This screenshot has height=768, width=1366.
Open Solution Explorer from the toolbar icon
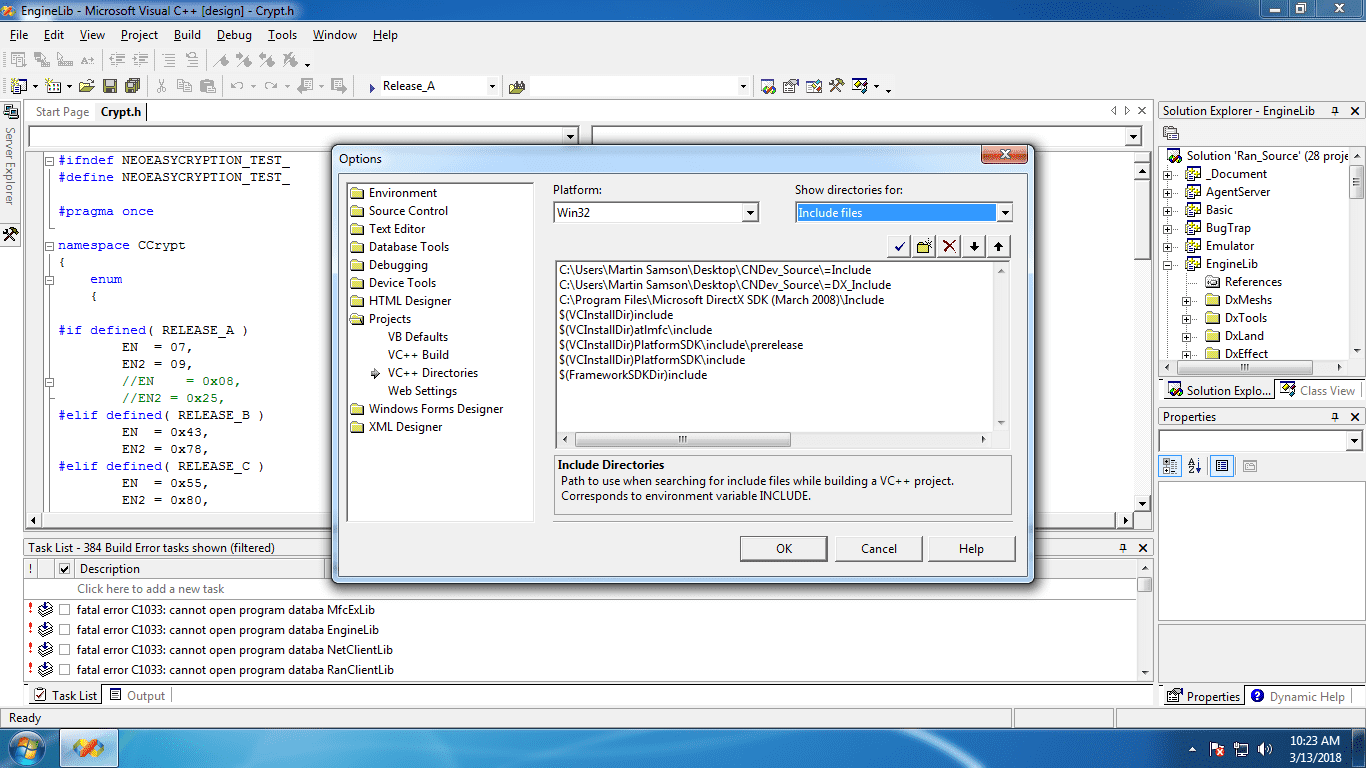tap(768, 86)
